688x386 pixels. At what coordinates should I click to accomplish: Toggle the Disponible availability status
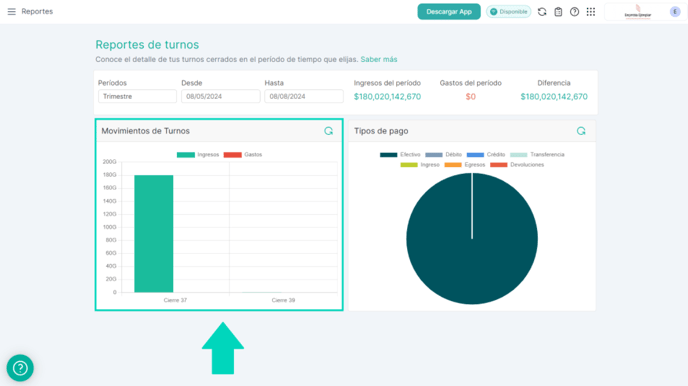(509, 12)
